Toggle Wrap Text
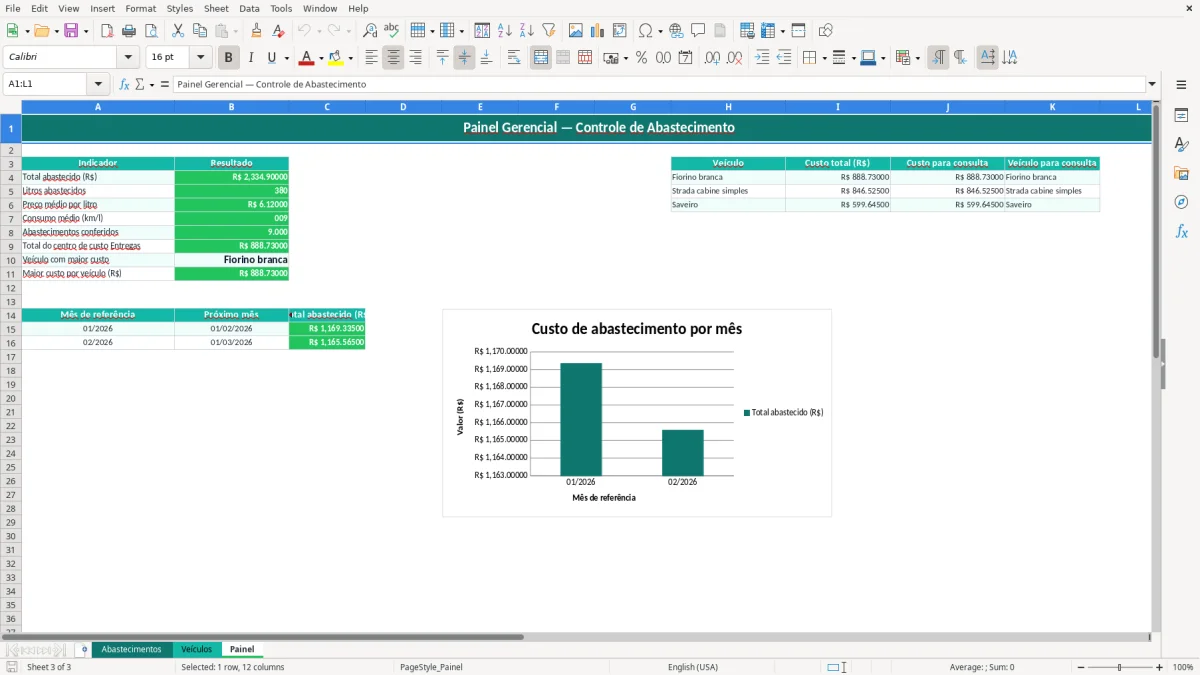The width and height of the screenshot is (1200, 675). click(x=514, y=58)
